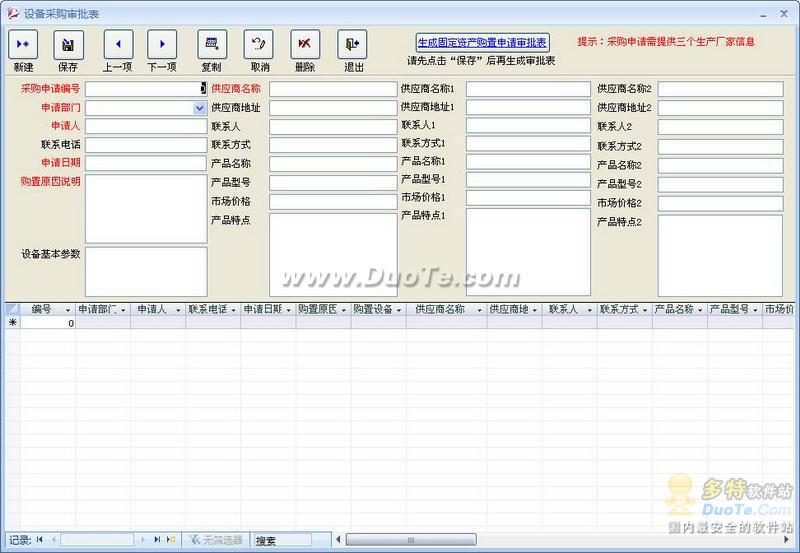Jump to last record in navigation bar
Viewport: 800px width, 553px height.
157,540
